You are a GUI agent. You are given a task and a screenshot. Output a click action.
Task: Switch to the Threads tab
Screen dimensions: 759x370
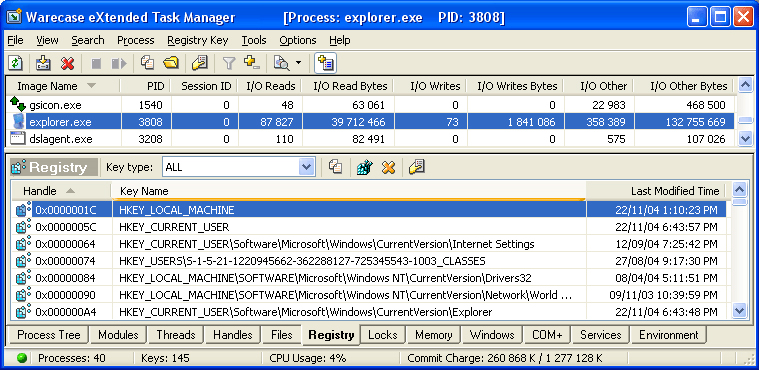pos(176,335)
